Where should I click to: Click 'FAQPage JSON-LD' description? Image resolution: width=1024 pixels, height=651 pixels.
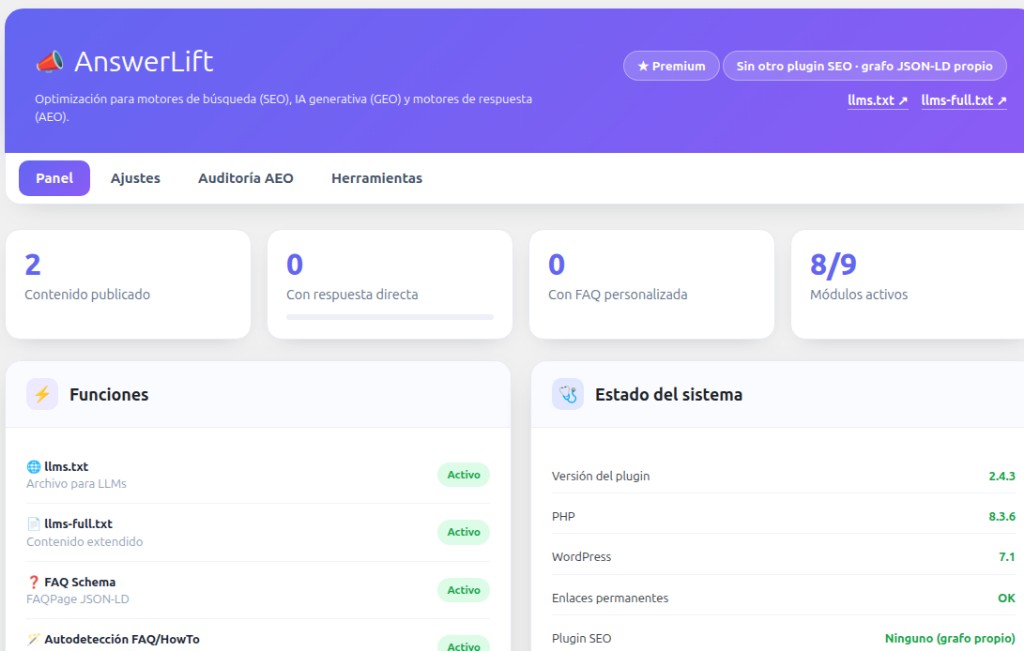78,599
